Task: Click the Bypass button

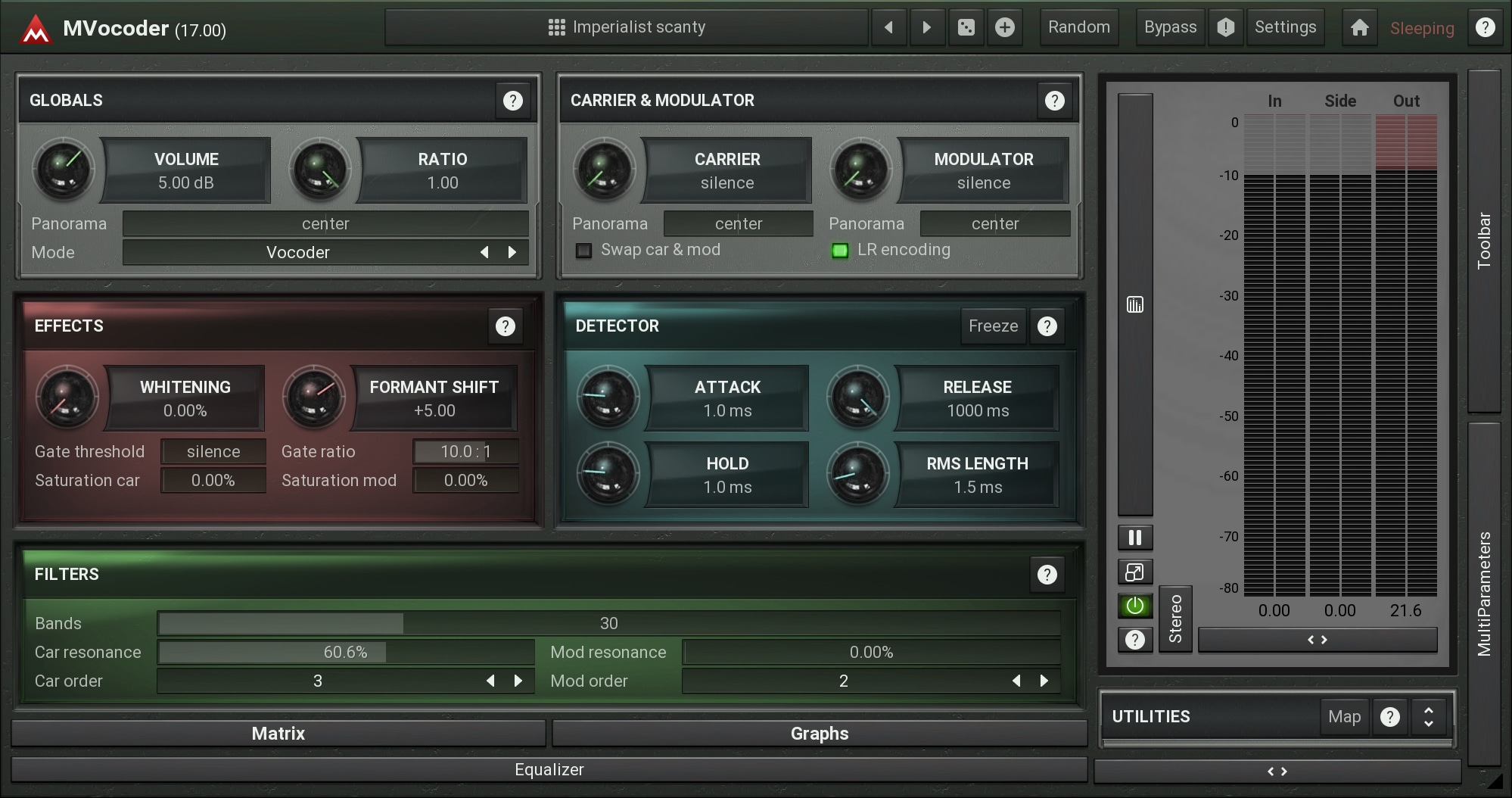Action: pyautogui.click(x=1170, y=28)
